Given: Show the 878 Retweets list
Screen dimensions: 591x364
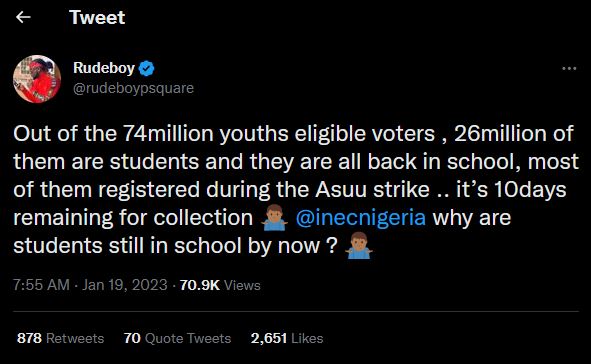Looking at the screenshot, I should (x=61, y=338).
